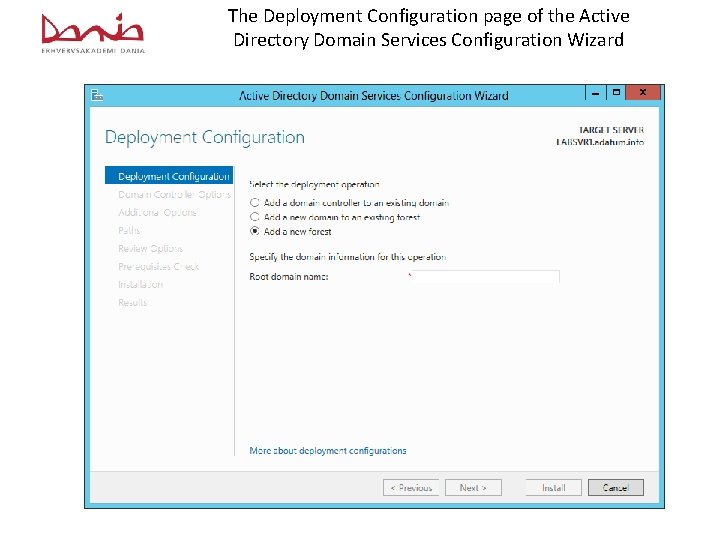This screenshot has width=720, height=540.
Task: Open Domain Controller Options step
Action: coord(174,194)
